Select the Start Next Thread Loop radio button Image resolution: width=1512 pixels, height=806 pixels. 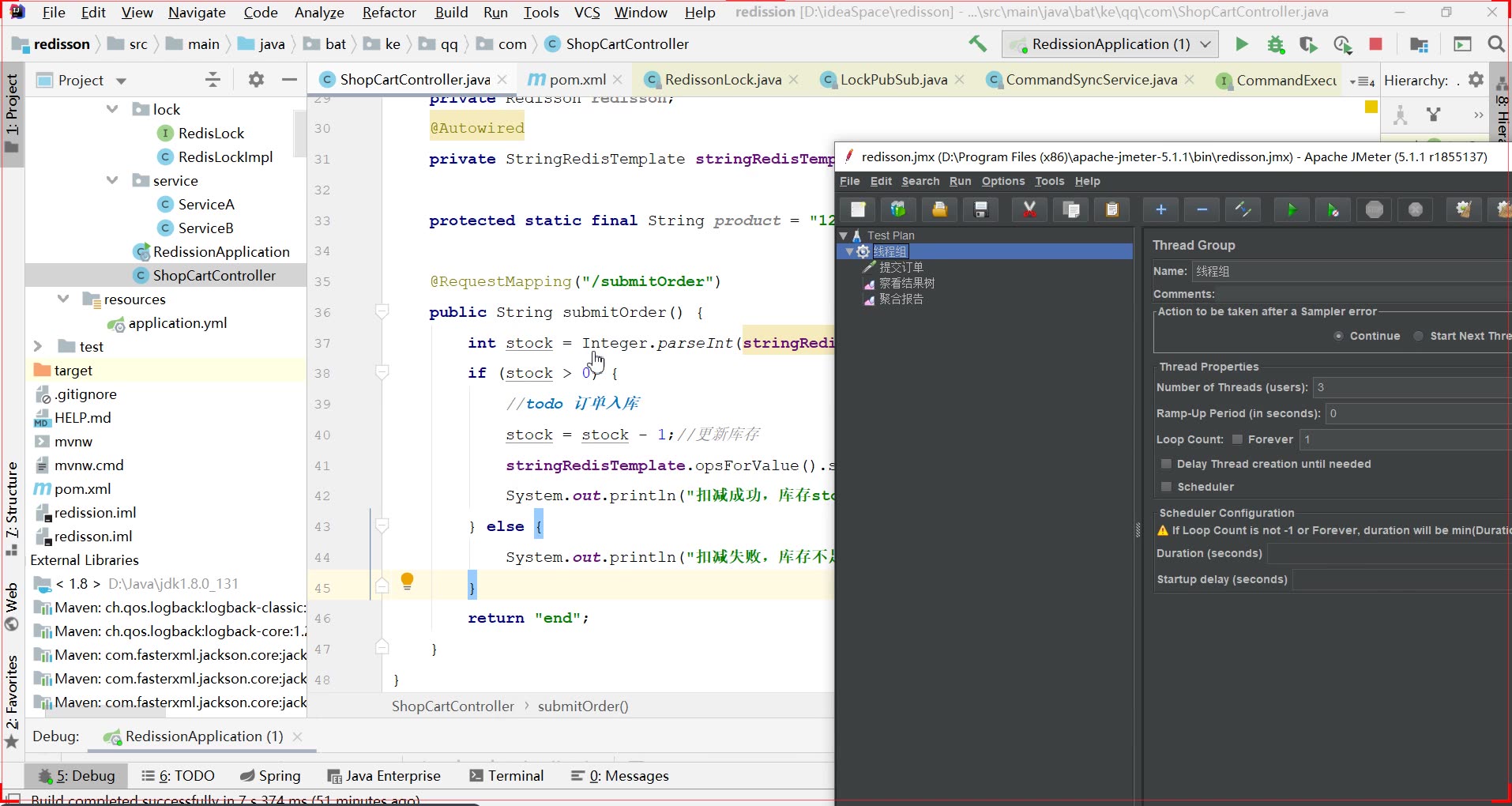point(1419,336)
